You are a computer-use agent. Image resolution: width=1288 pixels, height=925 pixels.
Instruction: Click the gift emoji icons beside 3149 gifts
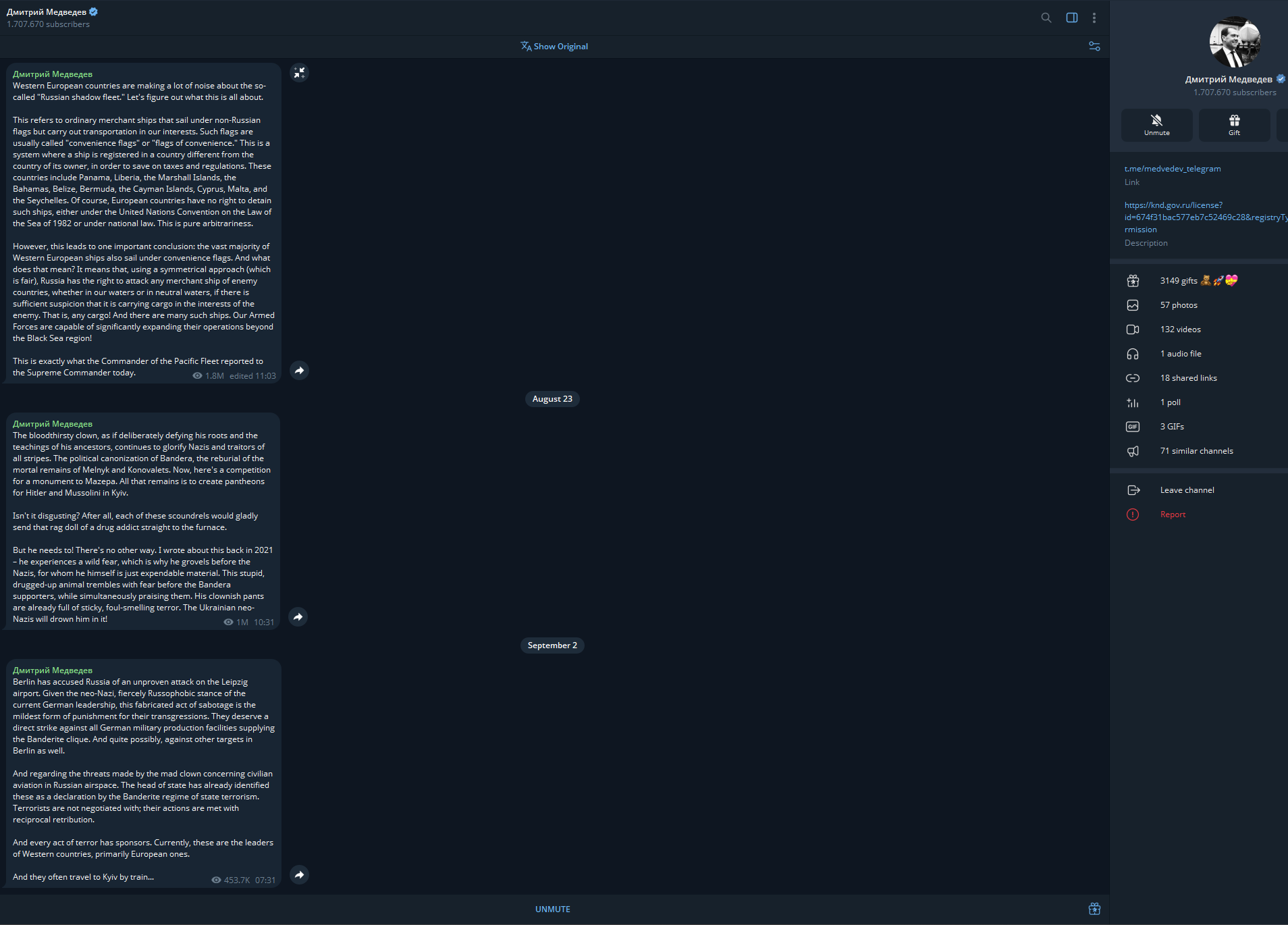point(1219,281)
